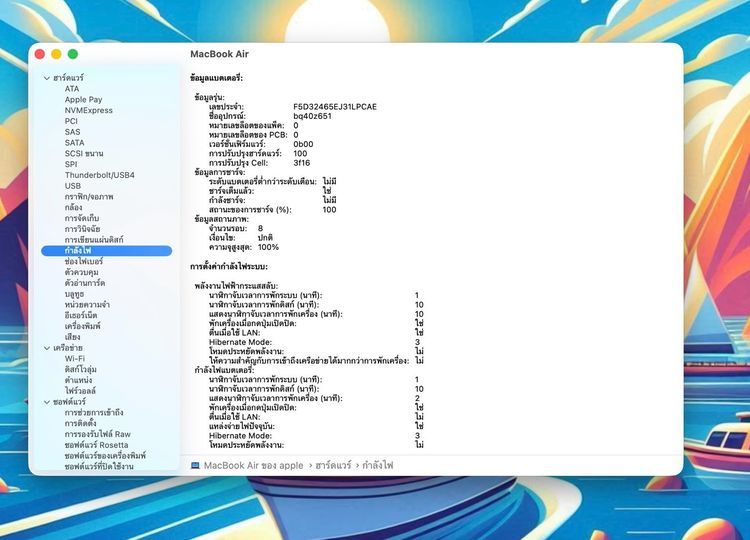Click condition value ปกติ
The image size is (750, 540).
click(x=265, y=238)
